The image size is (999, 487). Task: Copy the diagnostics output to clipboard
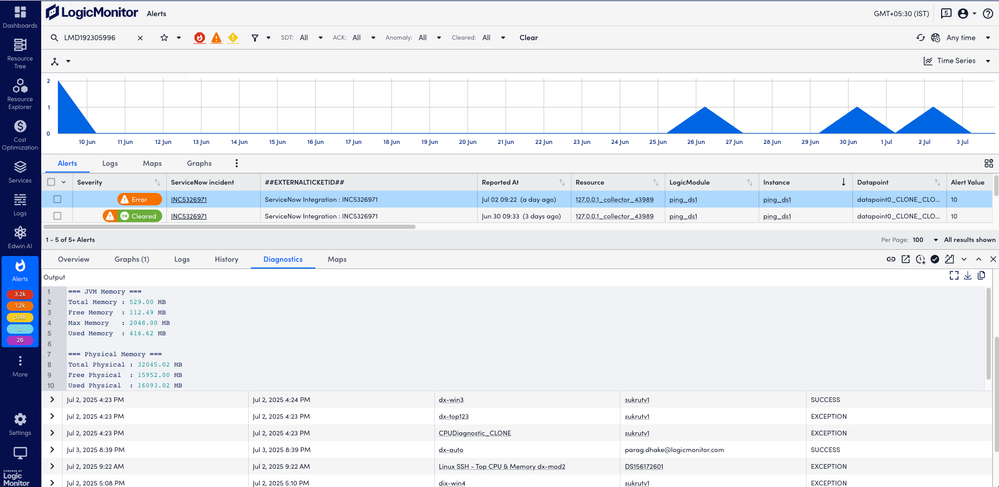pyautogui.click(x=981, y=276)
